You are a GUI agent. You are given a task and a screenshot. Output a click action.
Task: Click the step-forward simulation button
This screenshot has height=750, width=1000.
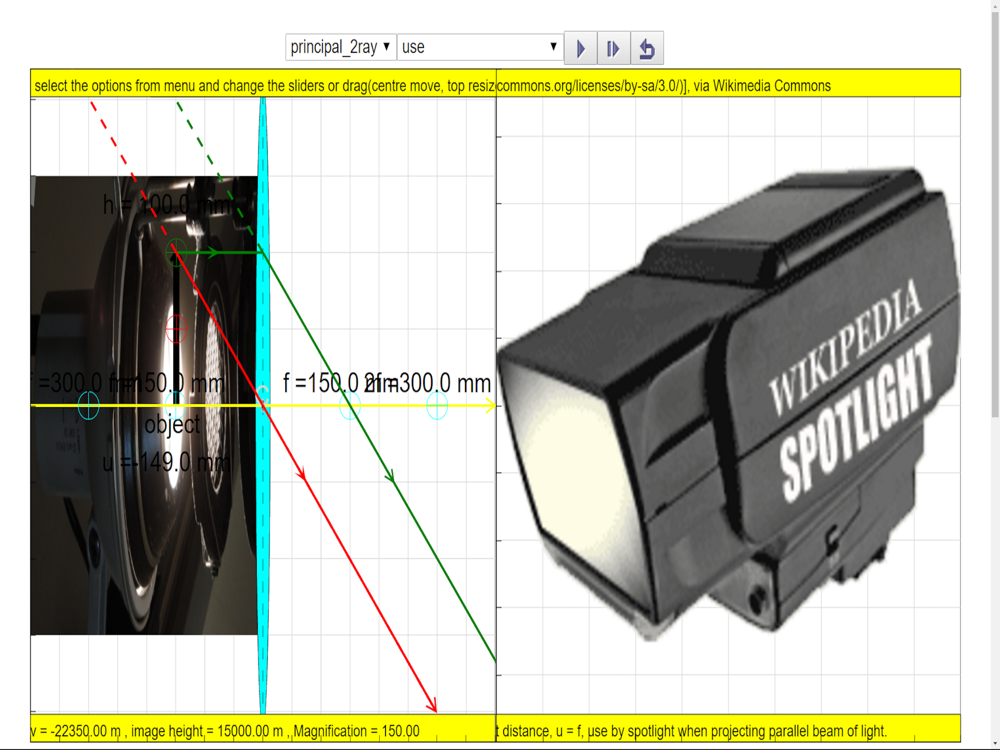point(613,48)
